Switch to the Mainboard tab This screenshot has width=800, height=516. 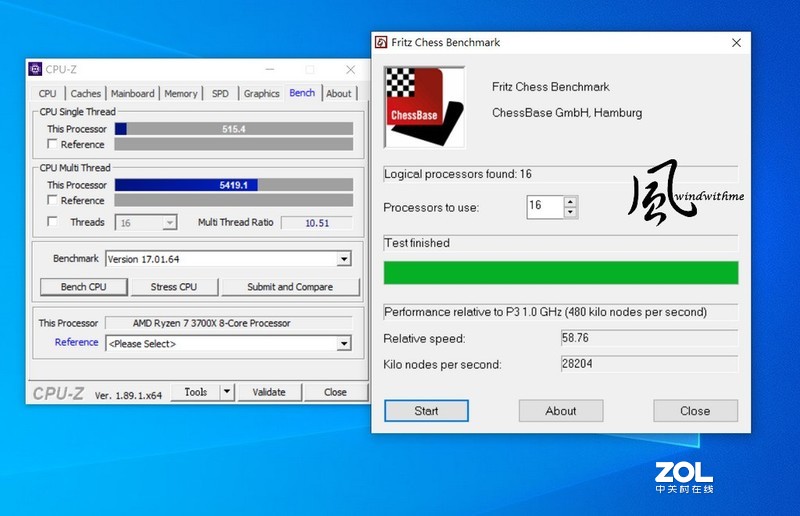(x=132, y=94)
